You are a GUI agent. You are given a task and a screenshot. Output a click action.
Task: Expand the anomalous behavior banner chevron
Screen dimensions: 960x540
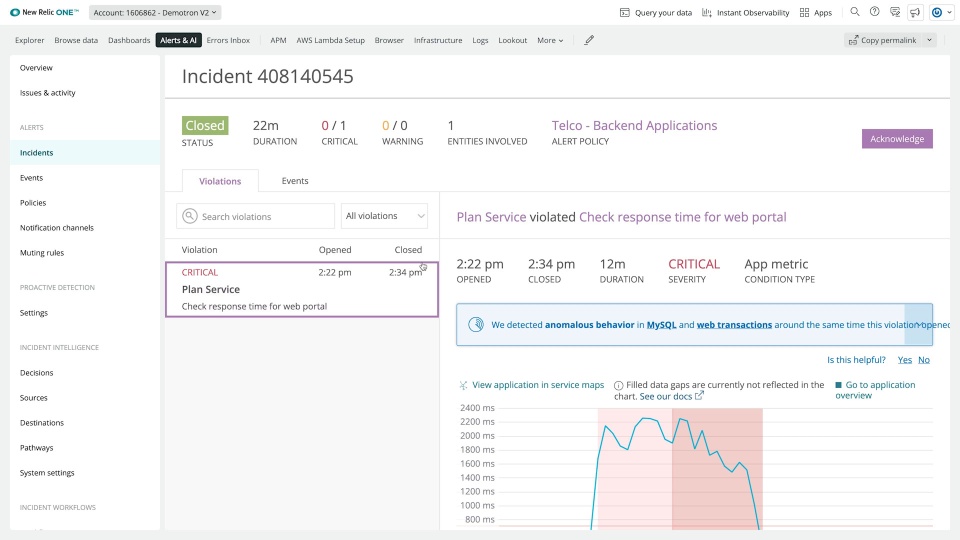(918, 324)
